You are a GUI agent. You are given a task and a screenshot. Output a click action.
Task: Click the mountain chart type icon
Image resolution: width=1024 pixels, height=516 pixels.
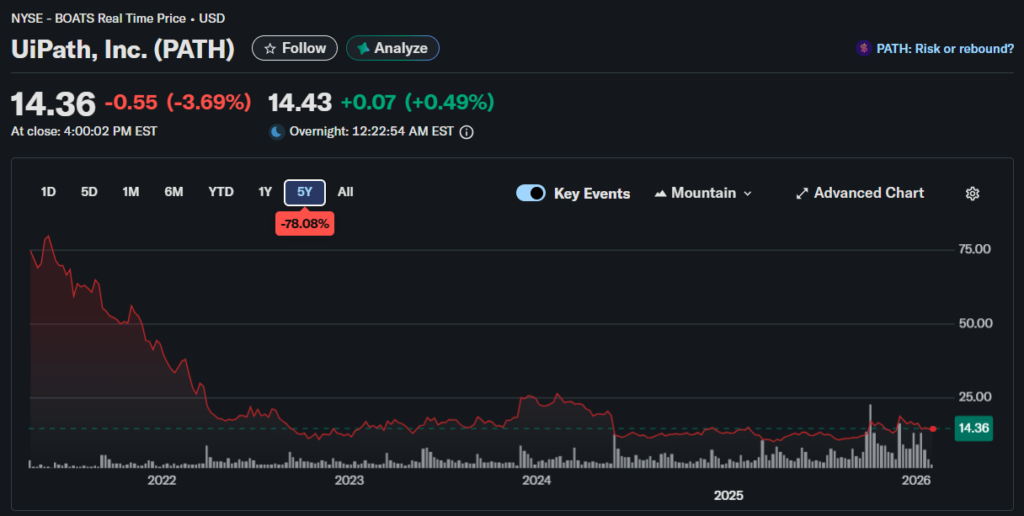[x=660, y=193]
